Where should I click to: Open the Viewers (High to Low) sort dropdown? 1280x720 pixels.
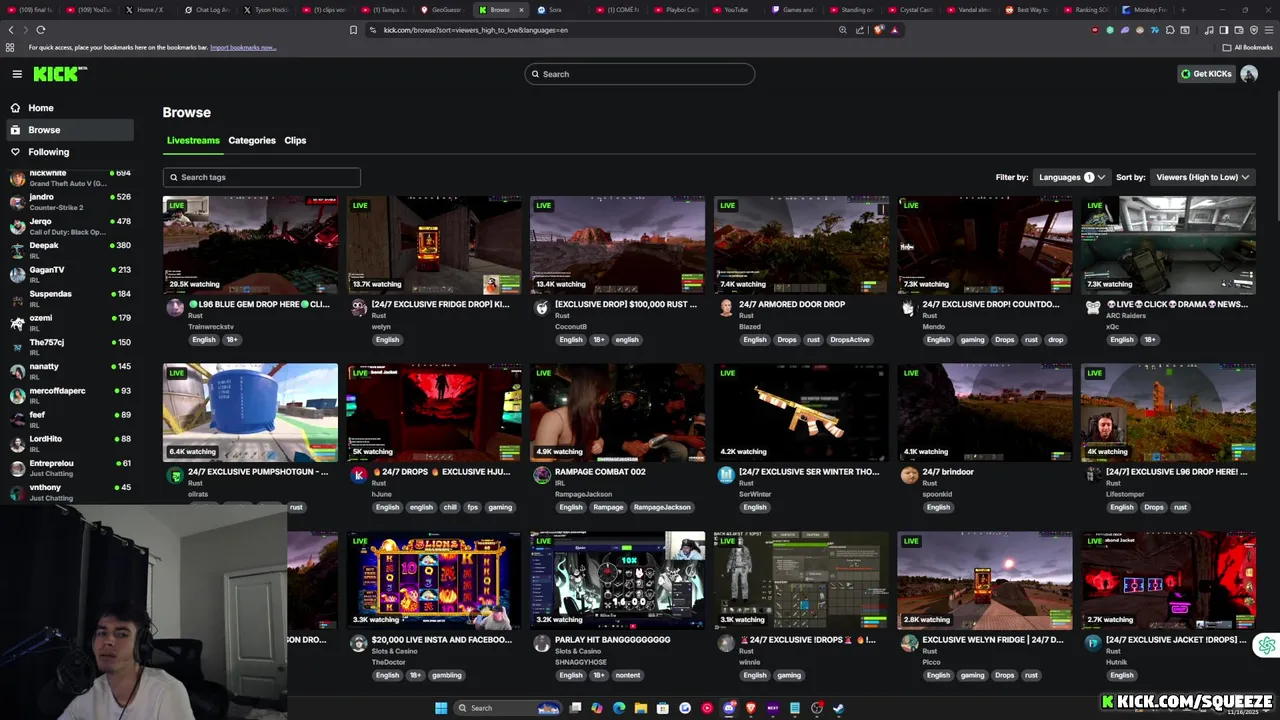coord(1203,177)
